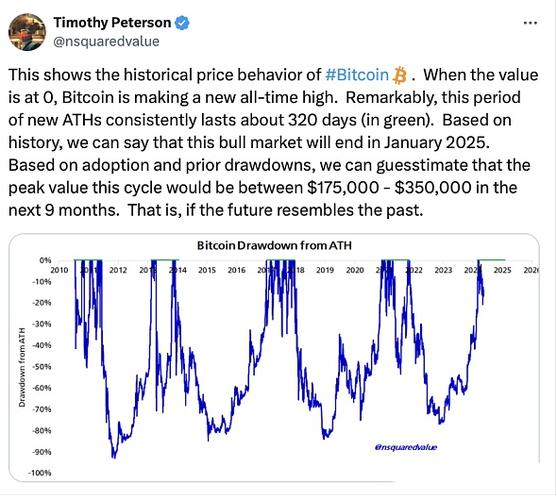This screenshot has width=557, height=500.
Task: Open the Bitcoin Drawdown chart image
Action: [x=274, y=357]
